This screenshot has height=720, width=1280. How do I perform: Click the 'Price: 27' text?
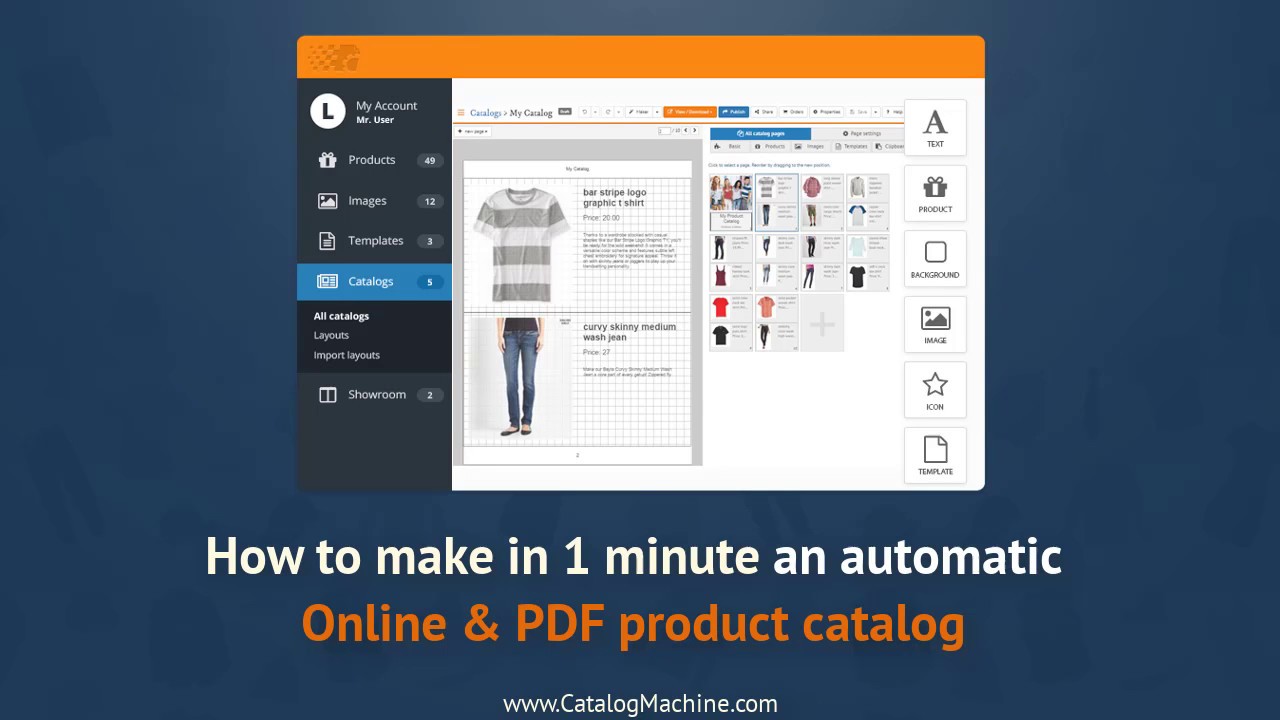(x=596, y=352)
